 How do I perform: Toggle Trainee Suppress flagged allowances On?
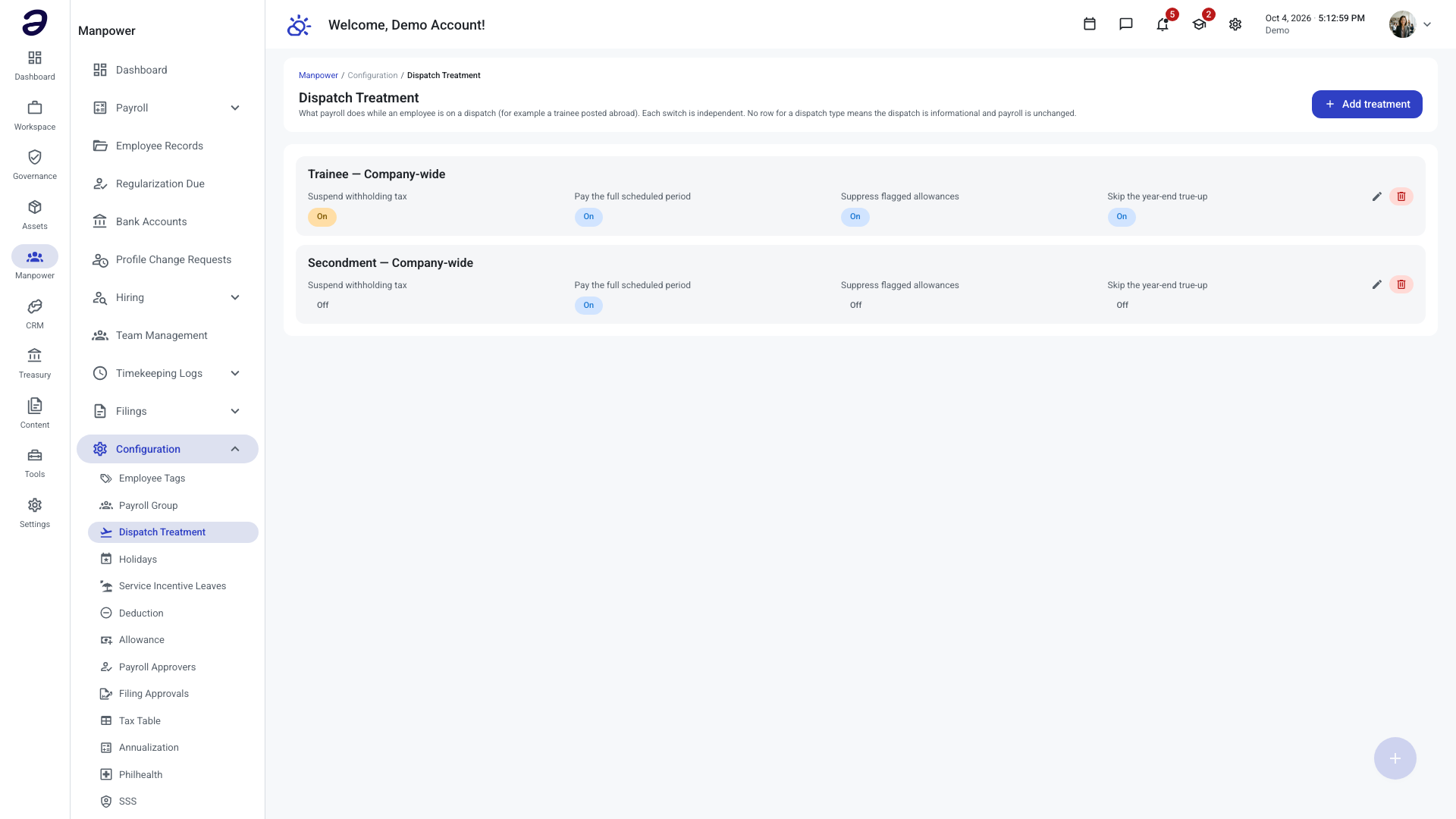[x=855, y=217]
